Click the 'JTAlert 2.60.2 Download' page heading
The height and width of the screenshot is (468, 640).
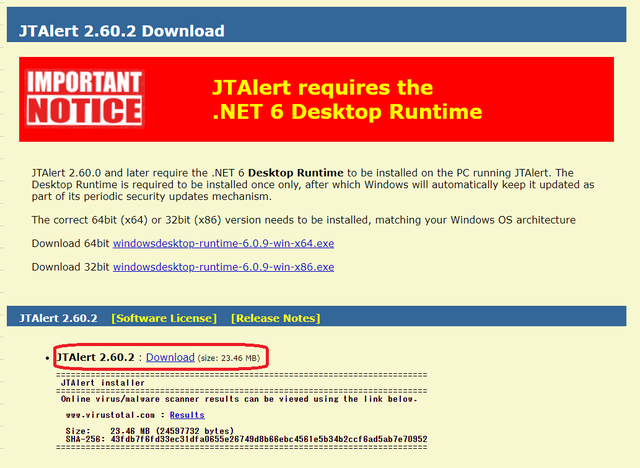(122, 31)
